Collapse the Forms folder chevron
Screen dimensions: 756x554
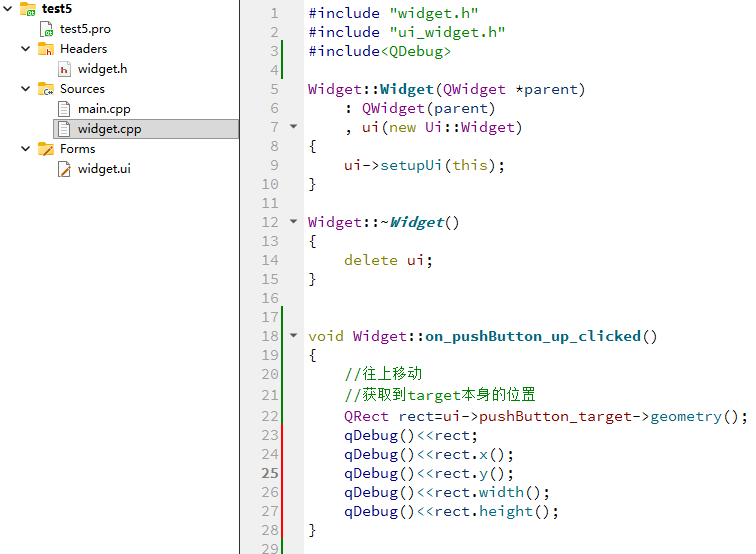tap(26, 149)
